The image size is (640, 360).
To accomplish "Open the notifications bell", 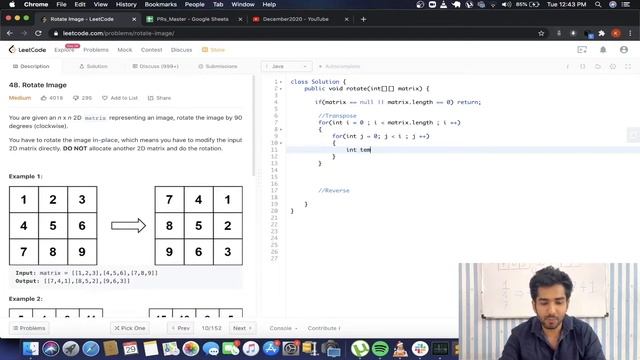I will pyautogui.click(x=603, y=50).
